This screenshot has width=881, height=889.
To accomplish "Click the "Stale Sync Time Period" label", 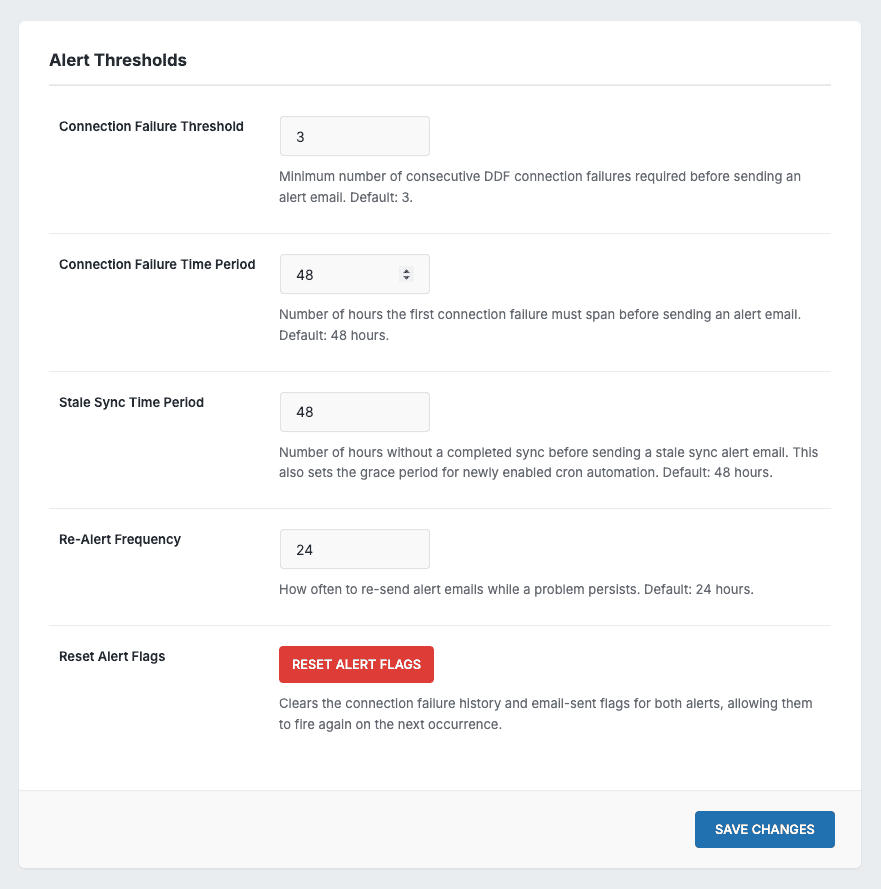I will point(131,403).
